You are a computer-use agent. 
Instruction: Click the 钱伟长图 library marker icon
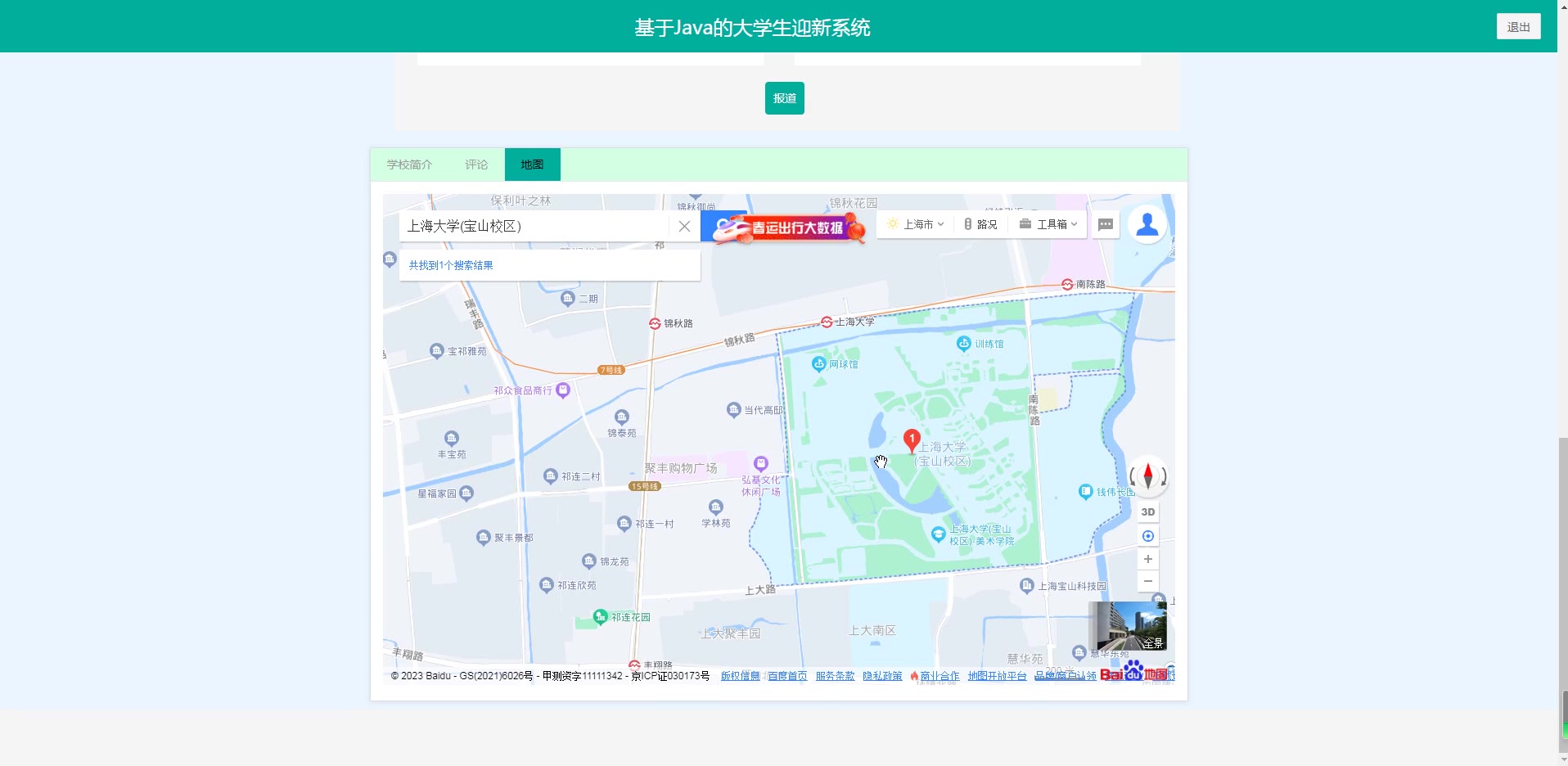point(1086,492)
